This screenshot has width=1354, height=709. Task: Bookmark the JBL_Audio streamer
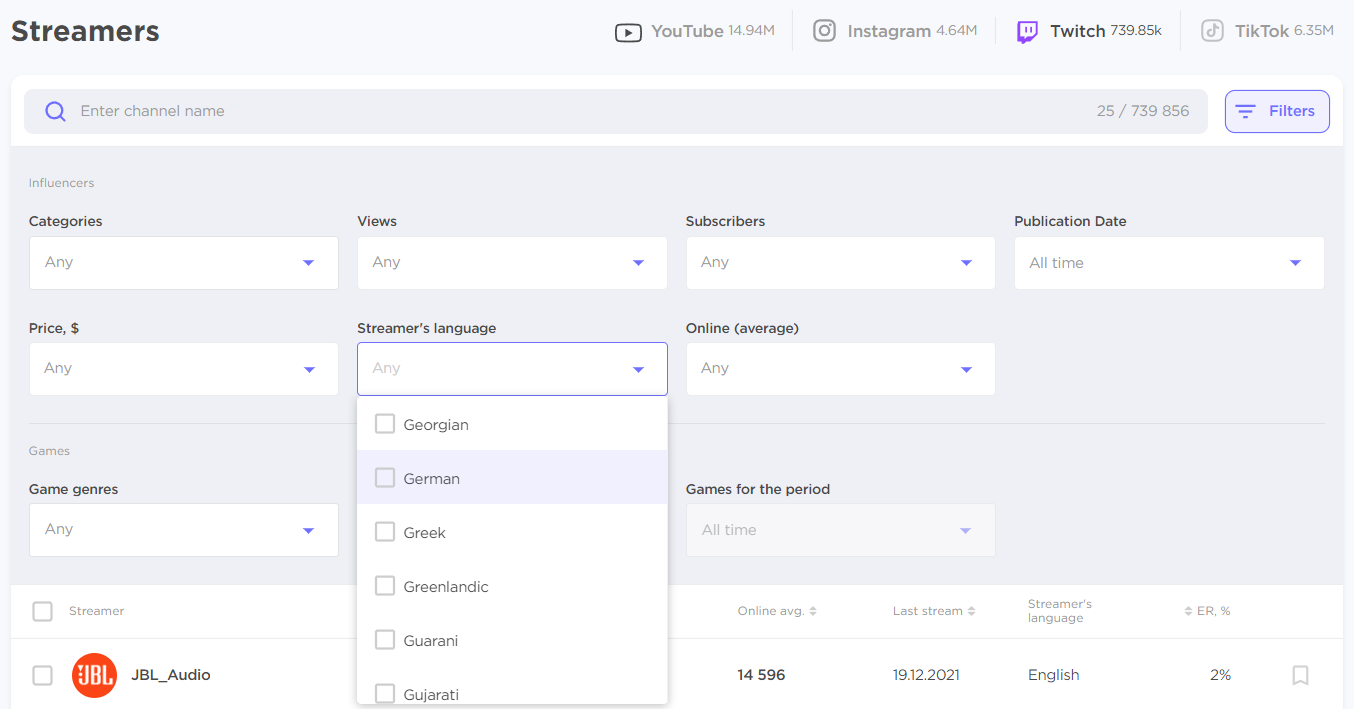pos(1300,675)
